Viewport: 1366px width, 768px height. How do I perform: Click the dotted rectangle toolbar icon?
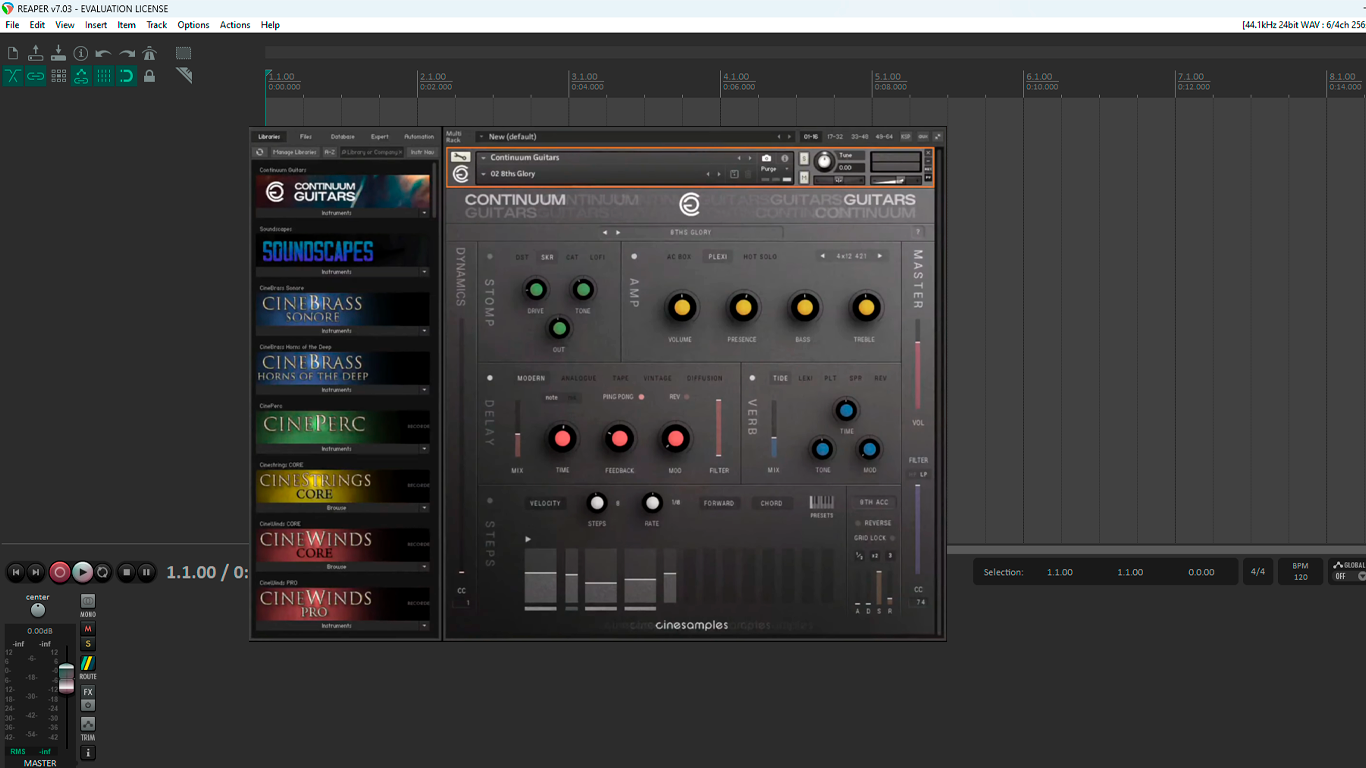point(184,53)
